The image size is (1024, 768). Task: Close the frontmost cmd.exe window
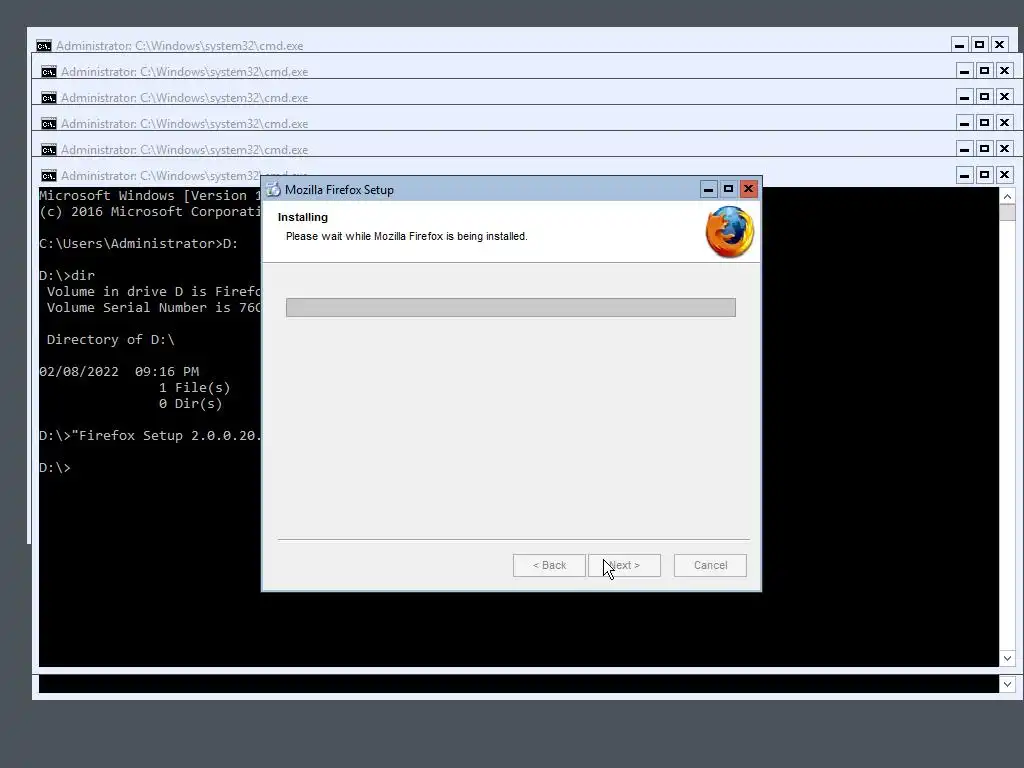[x=1004, y=174]
